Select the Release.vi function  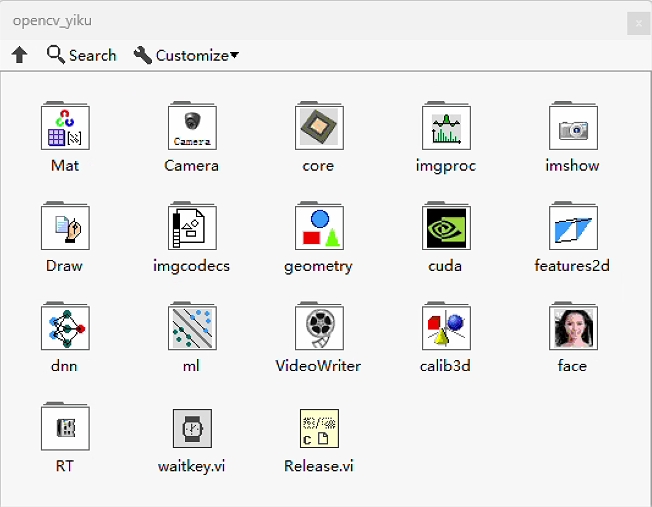click(319, 428)
